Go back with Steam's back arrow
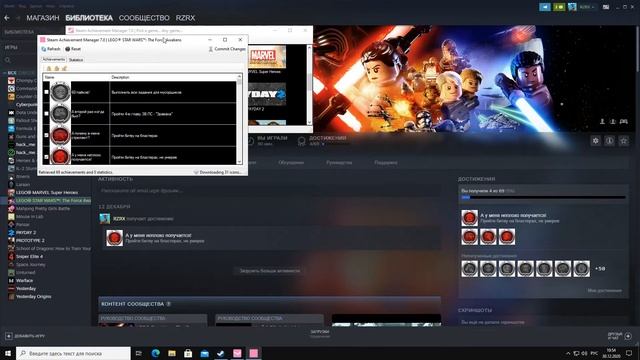Screen dimensions: 640x360 [7, 18]
